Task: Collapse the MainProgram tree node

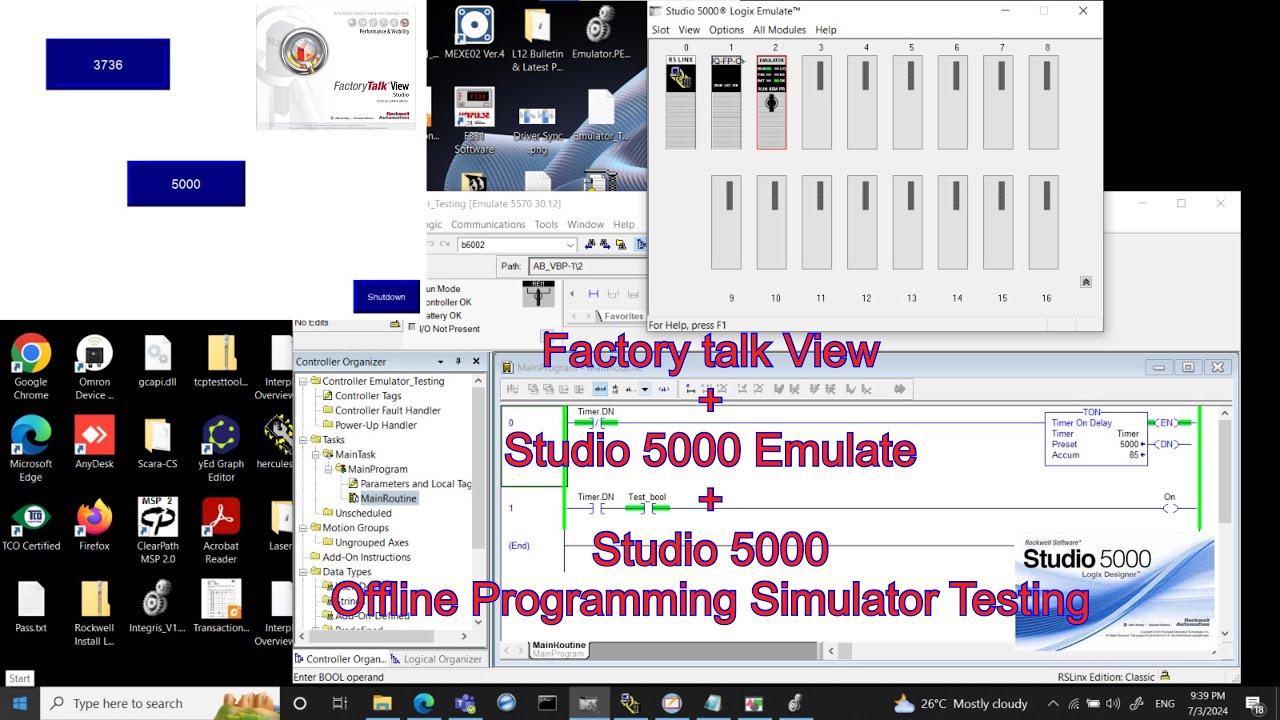Action: tap(327, 469)
